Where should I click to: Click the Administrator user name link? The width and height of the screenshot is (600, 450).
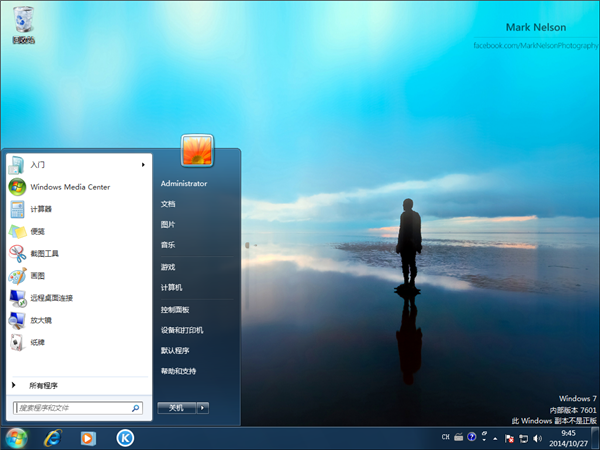coord(184,184)
